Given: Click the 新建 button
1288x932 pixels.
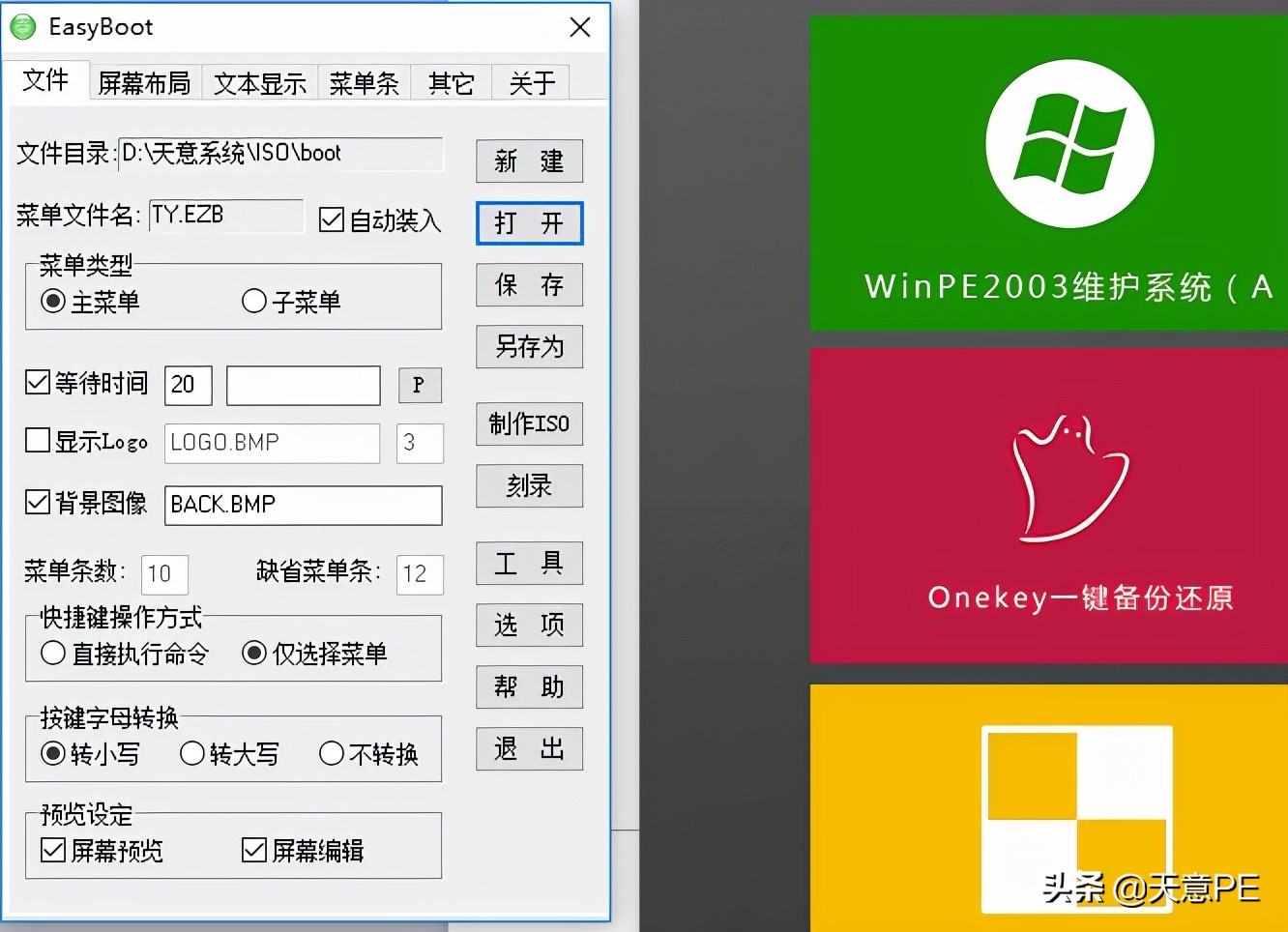Looking at the screenshot, I should pos(529,161).
